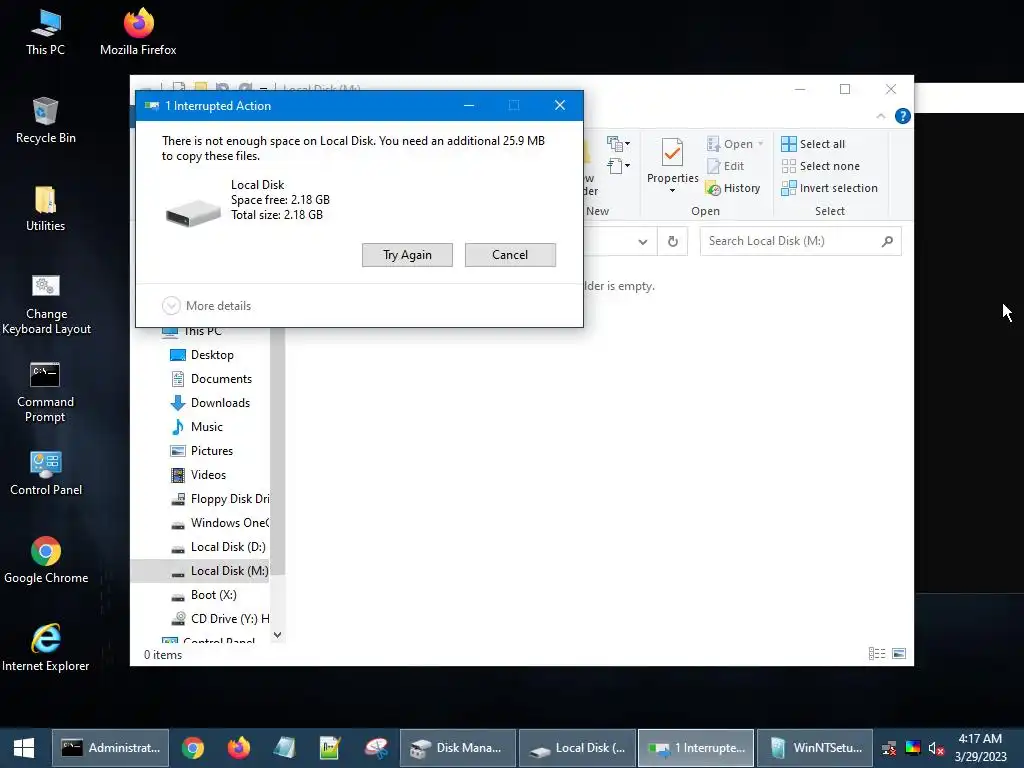Select Documents in navigation pane
Viewport: 1024px width, 768px height.
tap(212, 379)
